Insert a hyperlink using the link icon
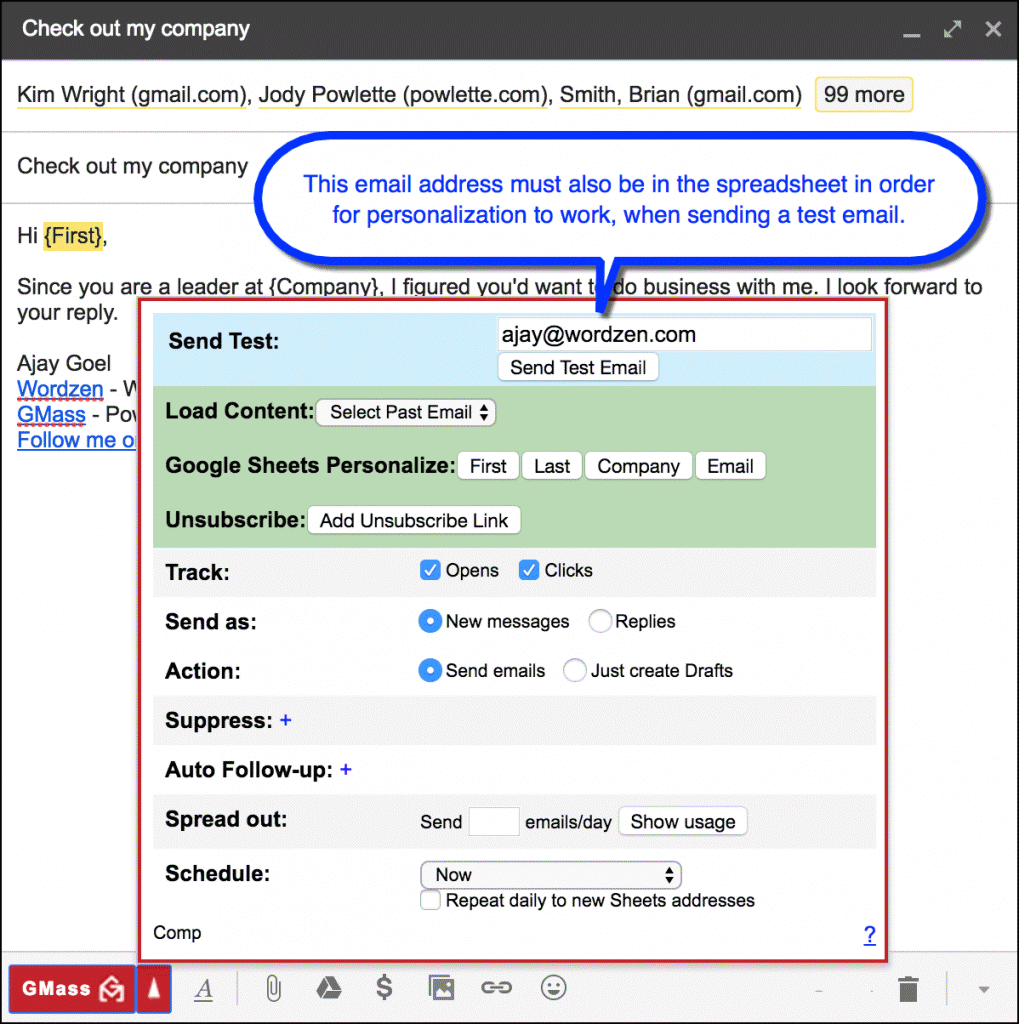 pyautogui.click(x=497, y=988)
